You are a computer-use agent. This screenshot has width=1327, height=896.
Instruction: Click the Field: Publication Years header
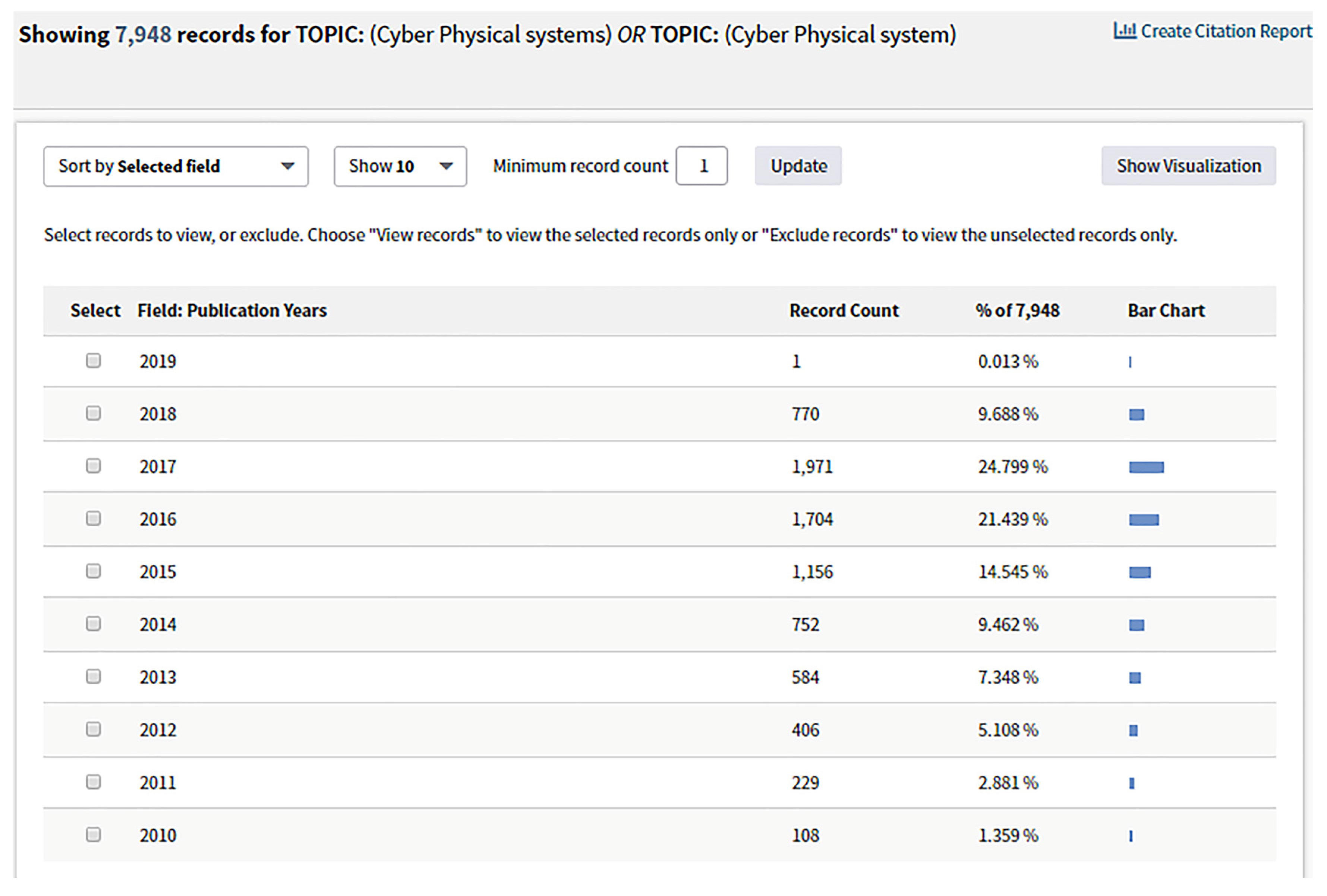(x=232, y=310)
